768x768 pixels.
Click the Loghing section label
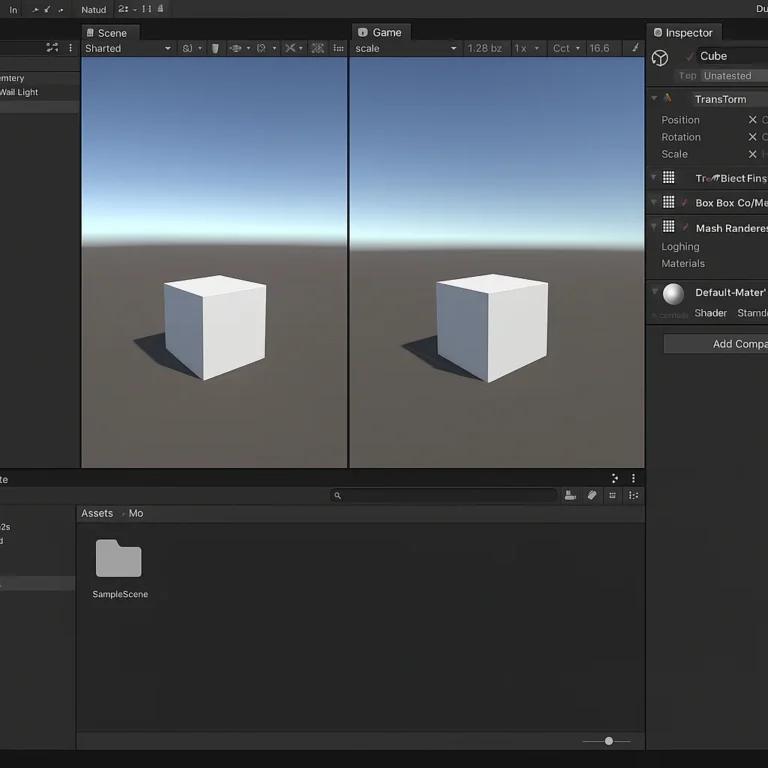680,246
